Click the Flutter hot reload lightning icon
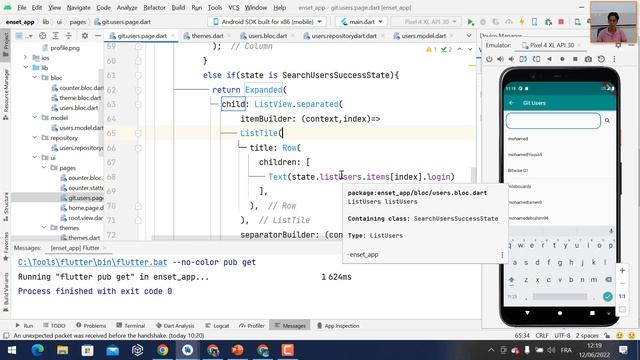The height and width of the screenshot is (360, 640). pos(521,22)
